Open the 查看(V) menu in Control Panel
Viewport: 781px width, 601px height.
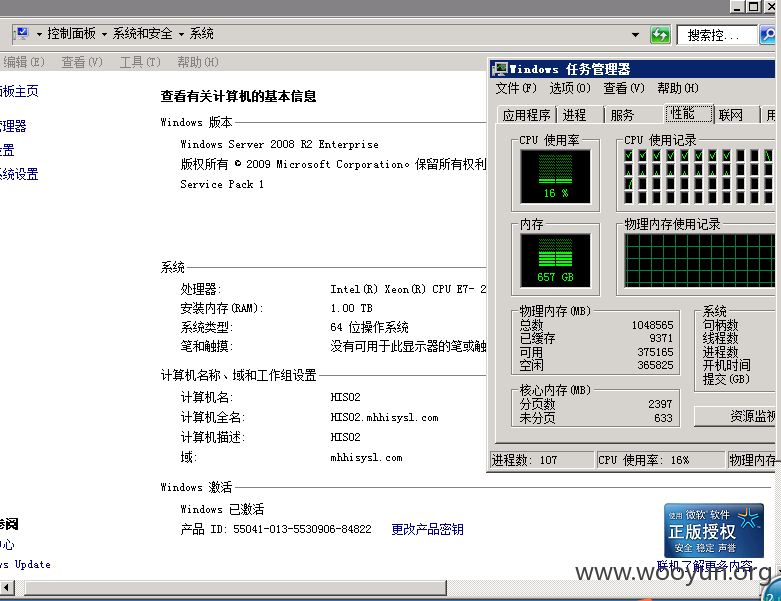click(x=82, y=62)
